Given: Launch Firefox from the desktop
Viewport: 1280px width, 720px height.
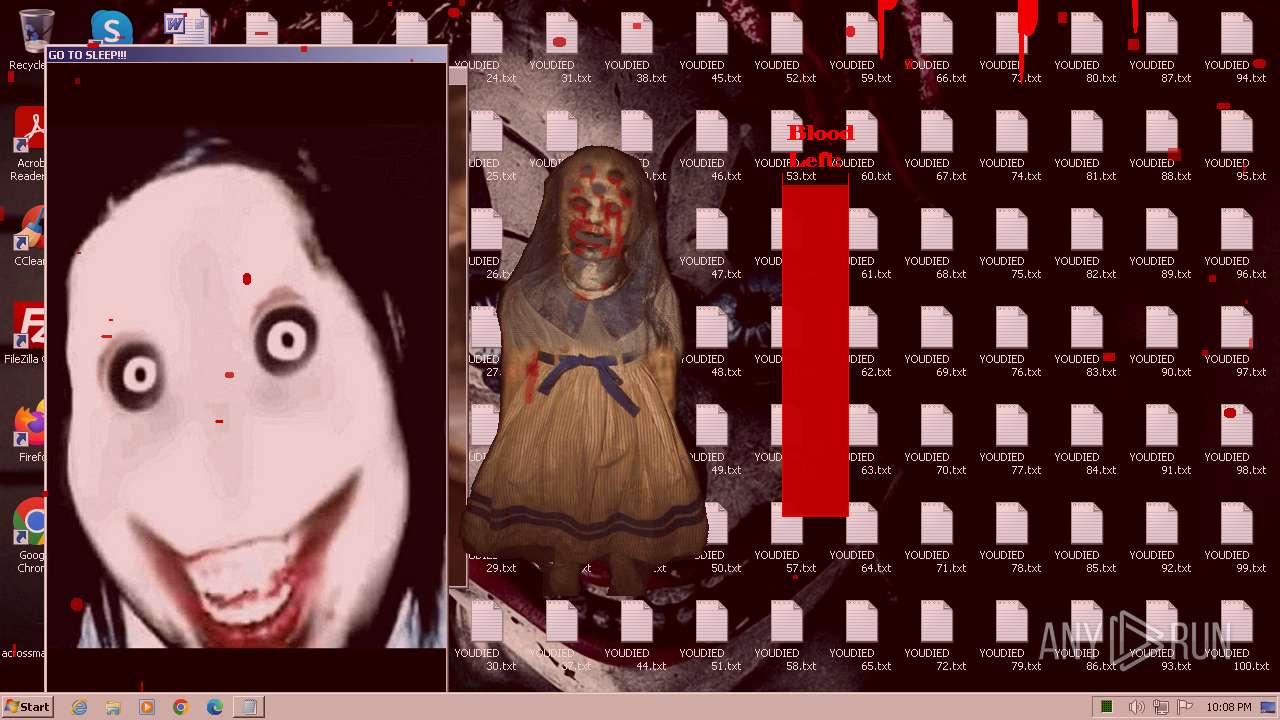Looking at the screenshot, I should (30, 432).
